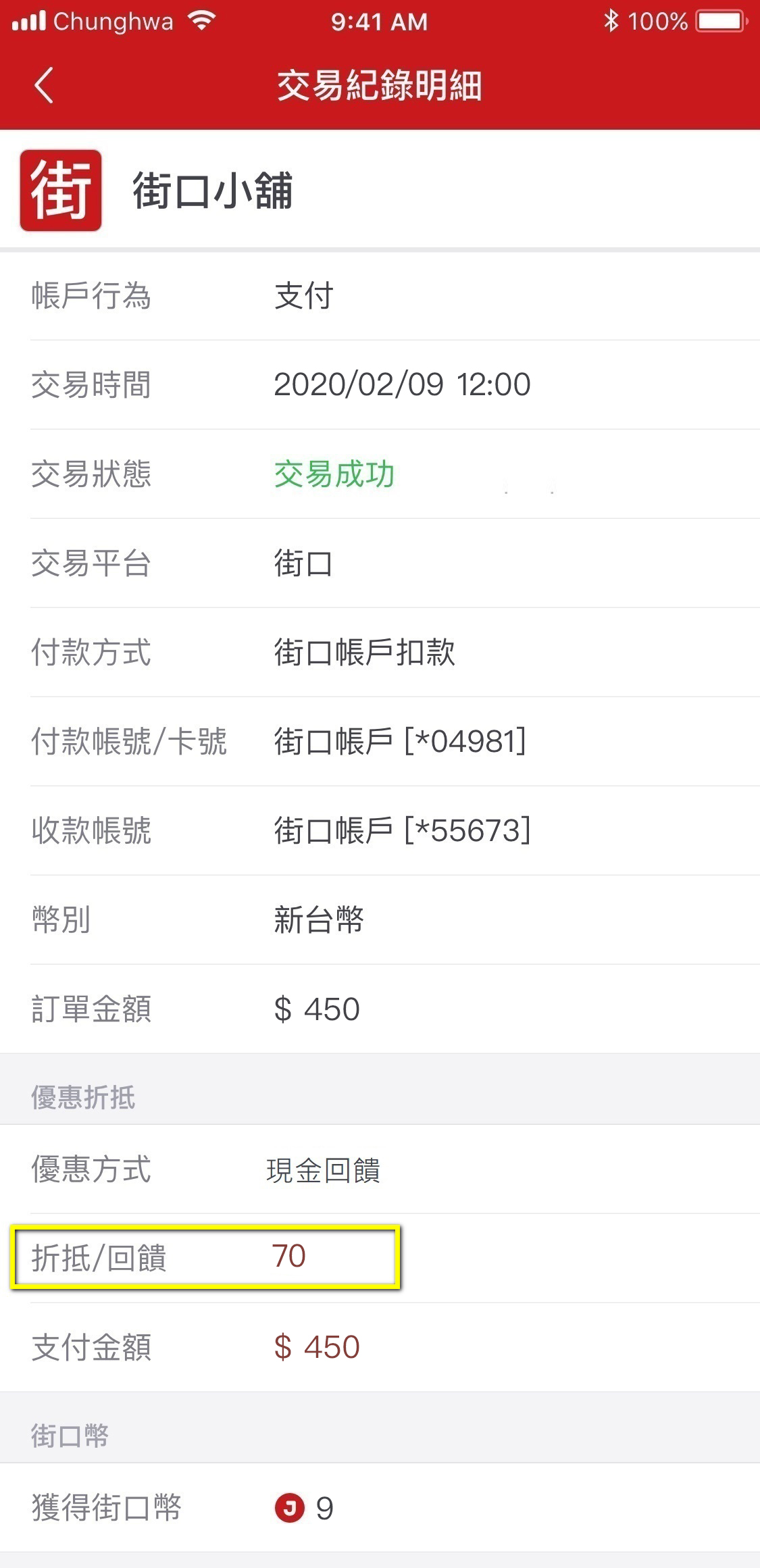This screenshot has width=760, height=1568.
Task: Tap the 街口帳戶扣款 payment method value
Action: click(x=364, y=652)
